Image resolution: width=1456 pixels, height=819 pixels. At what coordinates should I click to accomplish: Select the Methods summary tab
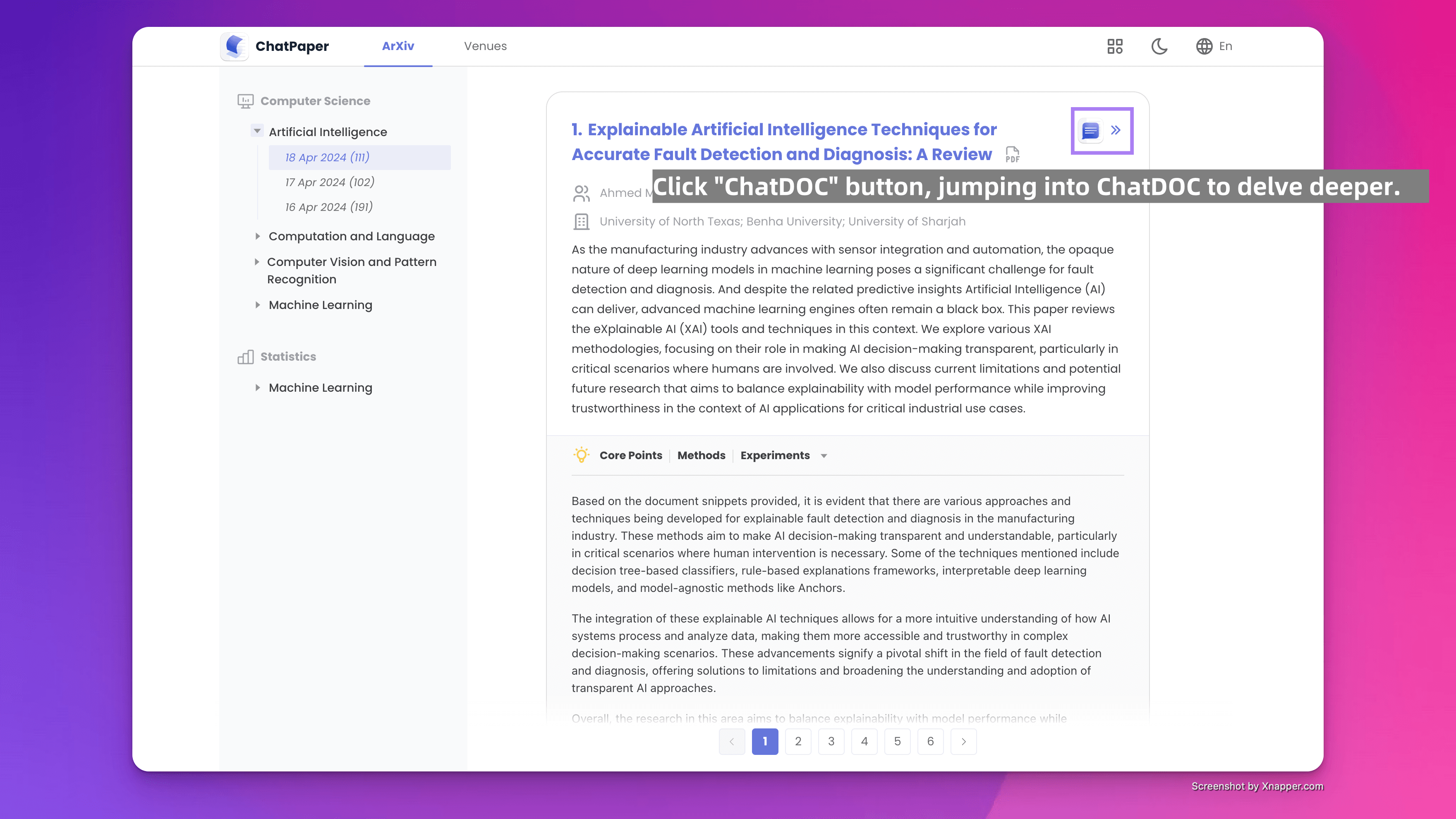[701, 455]
